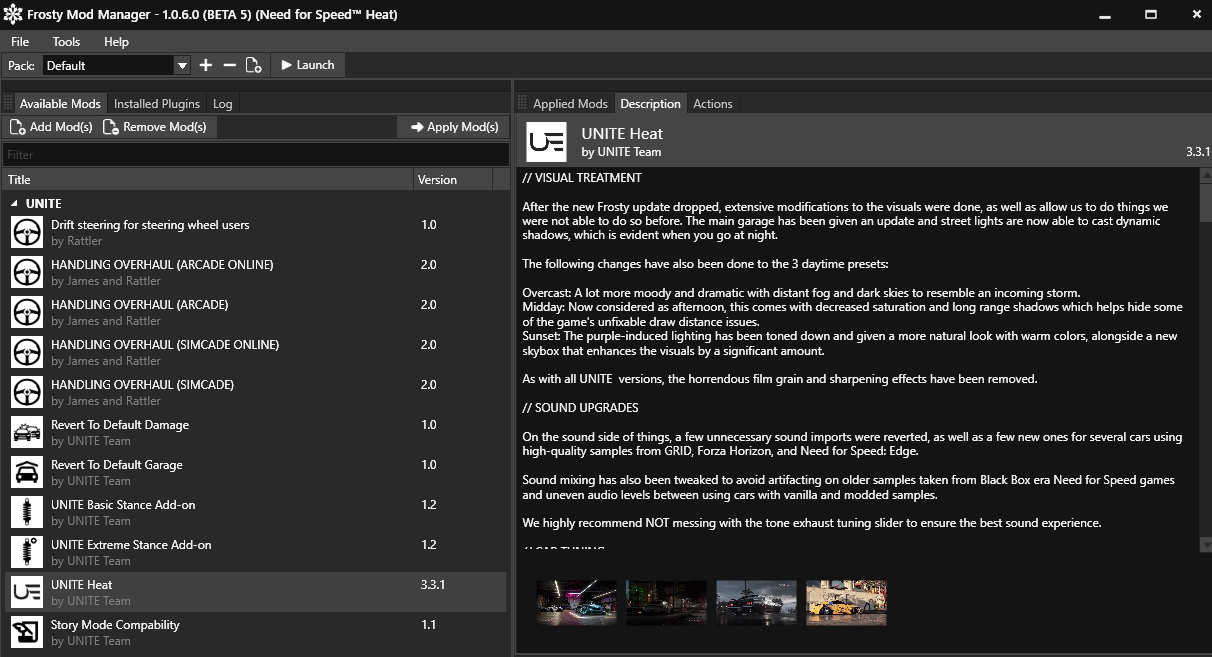Click the car icon for Revert To Default Garage
Viewport: 1212px width, 657px height.
tap(27, 473)
